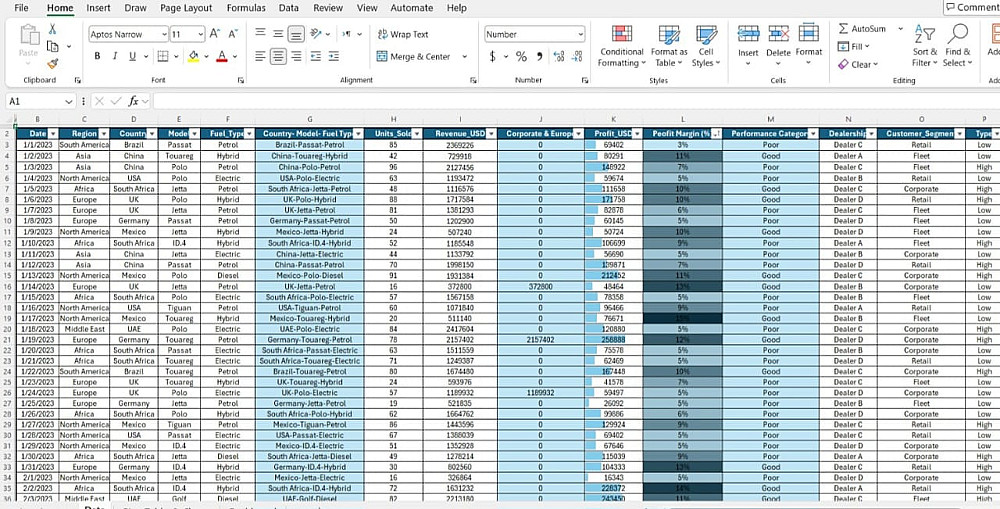Viewport: 1000px width, 509px height.
Task: Open the Number format dropdown
Action: [x=580, y=34]
